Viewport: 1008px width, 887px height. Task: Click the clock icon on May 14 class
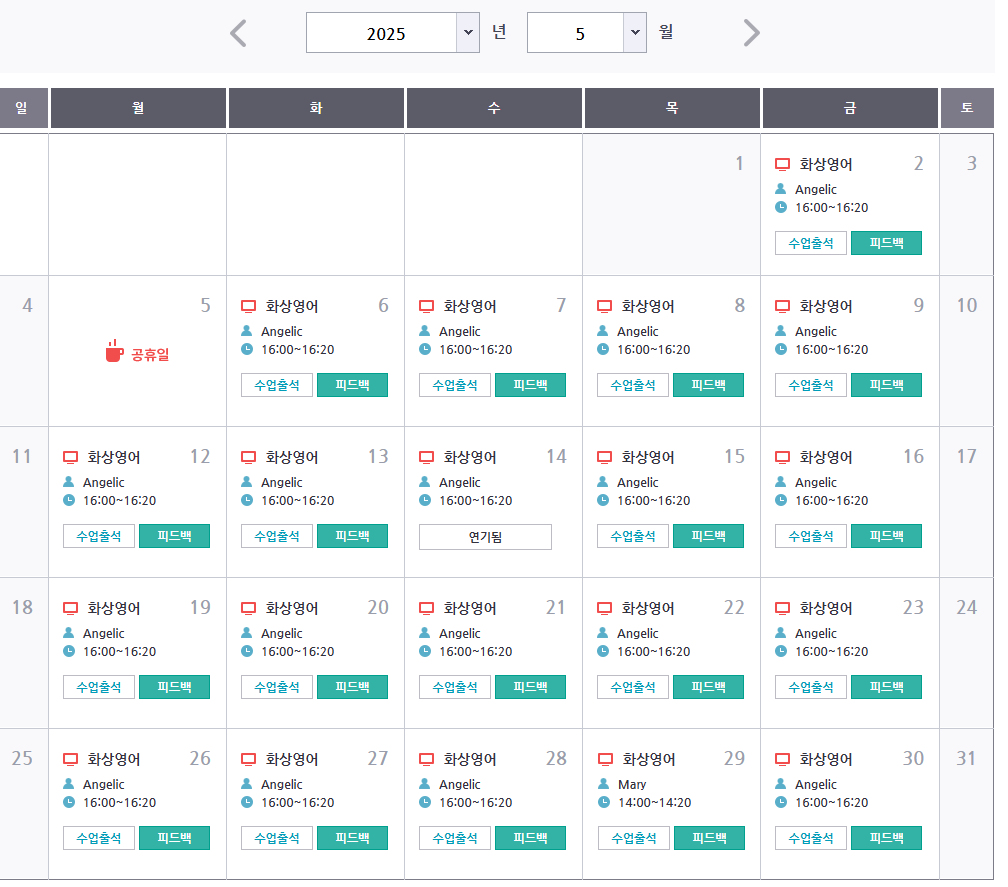[425, 501]
